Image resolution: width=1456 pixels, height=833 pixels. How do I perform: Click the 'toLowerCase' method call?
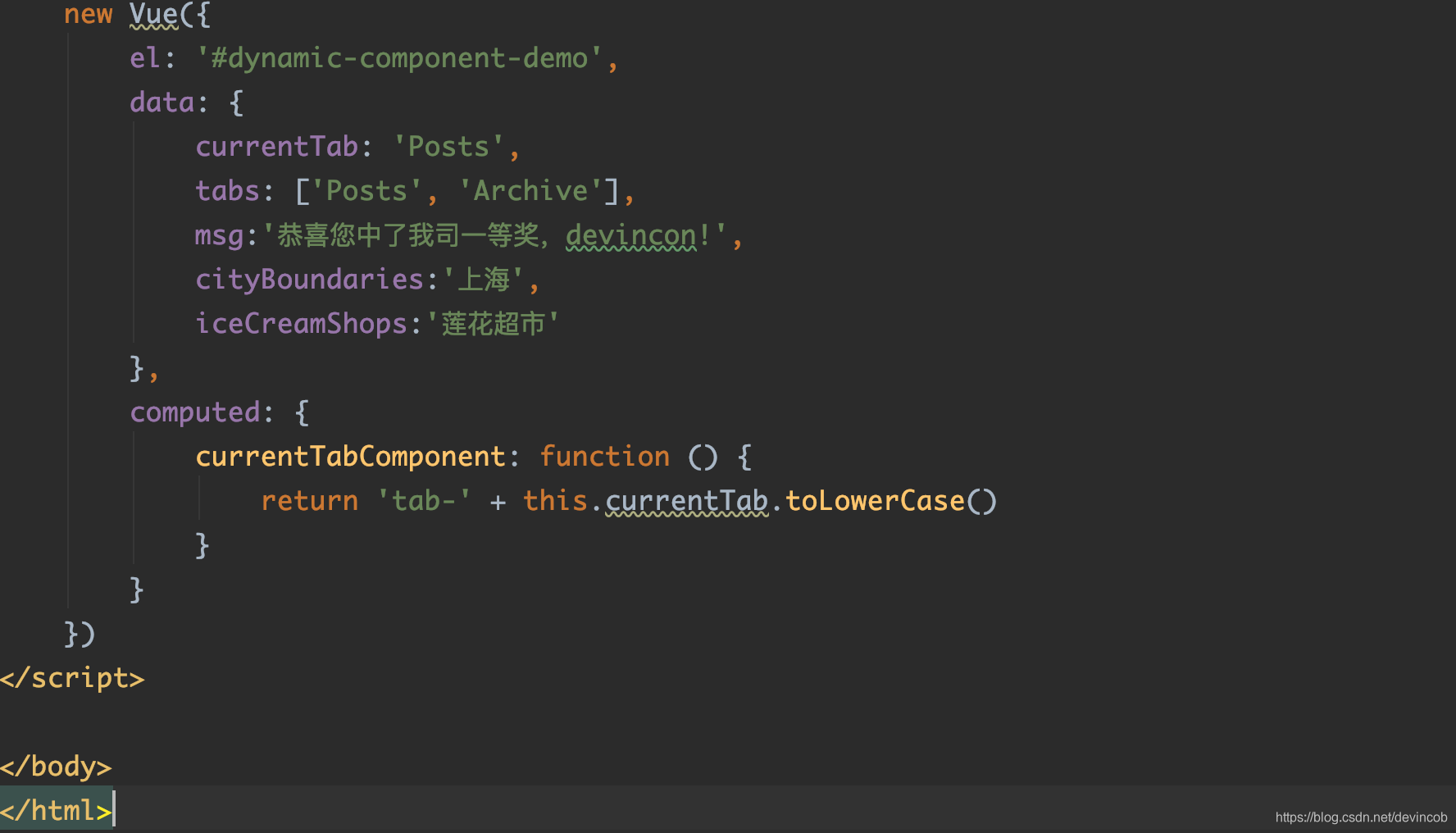[x=875, y=501]
